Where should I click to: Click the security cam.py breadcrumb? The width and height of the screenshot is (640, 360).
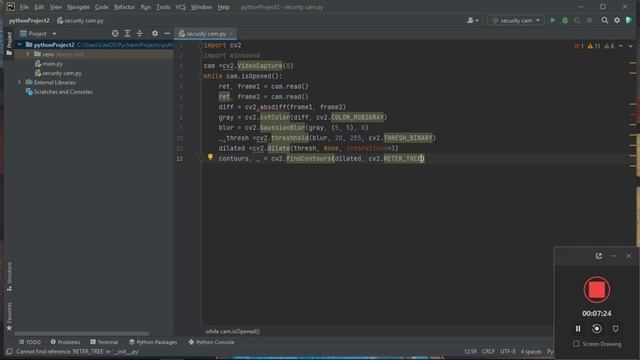[80, 20]
